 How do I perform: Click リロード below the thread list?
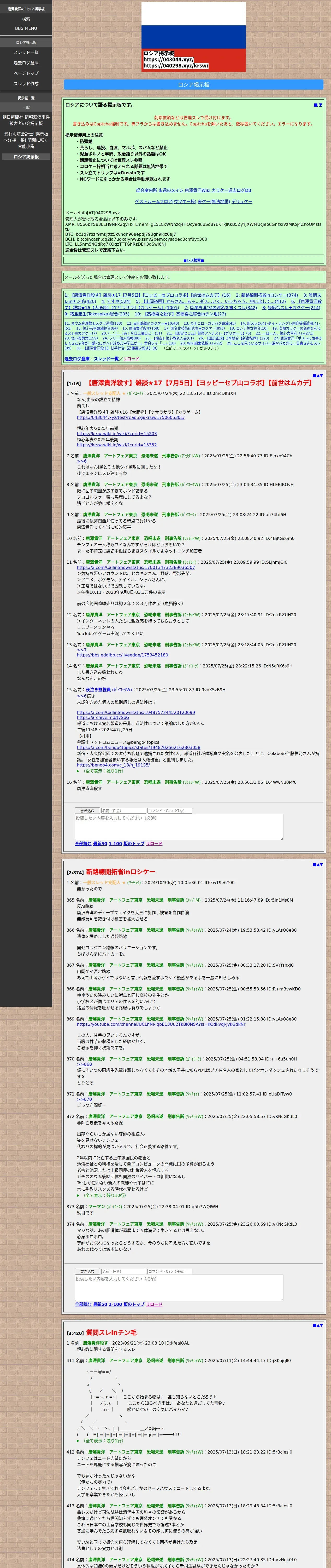[131, 359]
